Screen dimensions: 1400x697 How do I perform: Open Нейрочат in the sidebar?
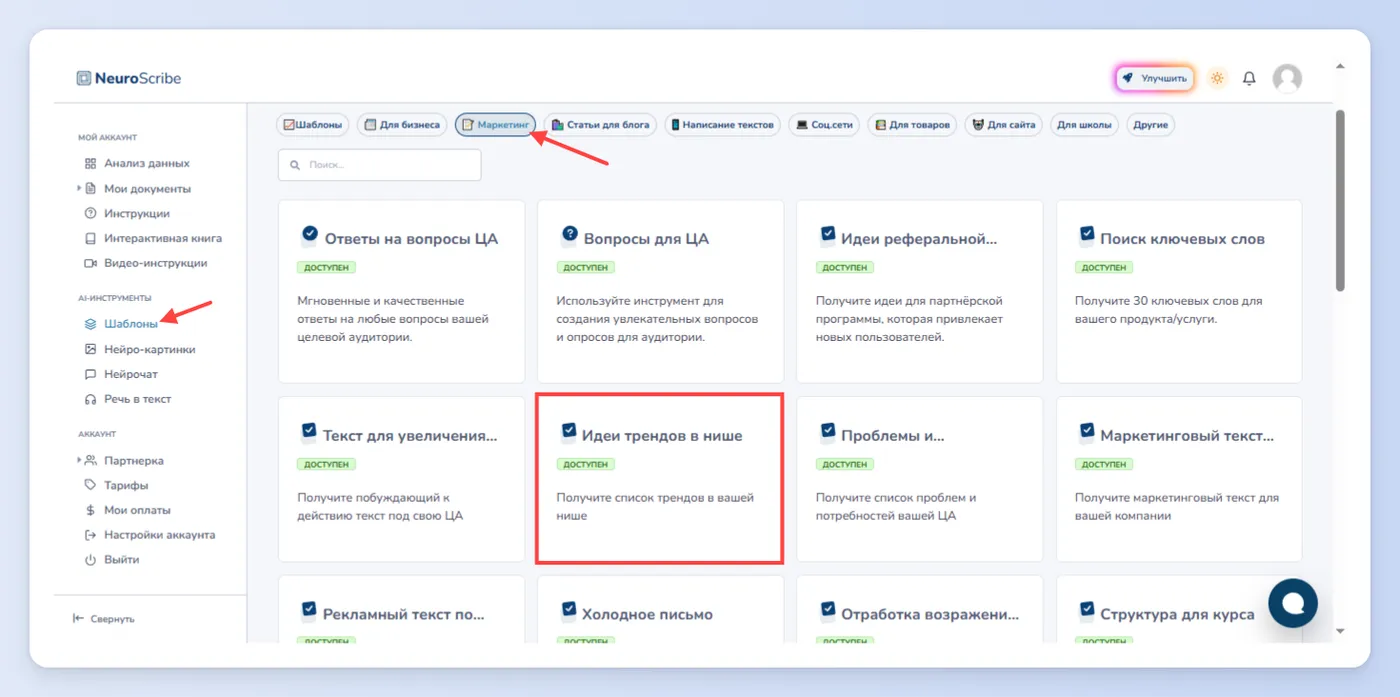121,374
